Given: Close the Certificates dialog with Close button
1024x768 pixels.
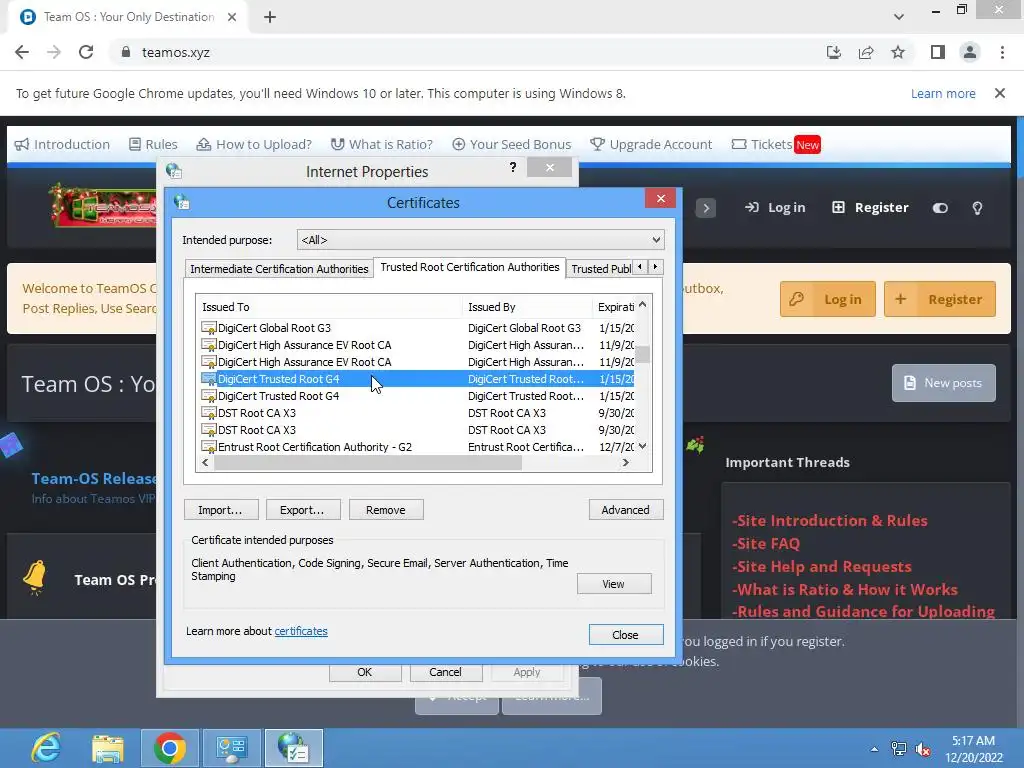Looking at the screenshot, I should pos(626,635).
